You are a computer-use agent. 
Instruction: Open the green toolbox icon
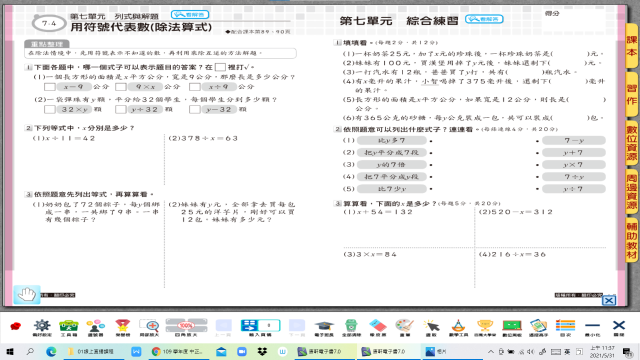[x=69, y=327]
